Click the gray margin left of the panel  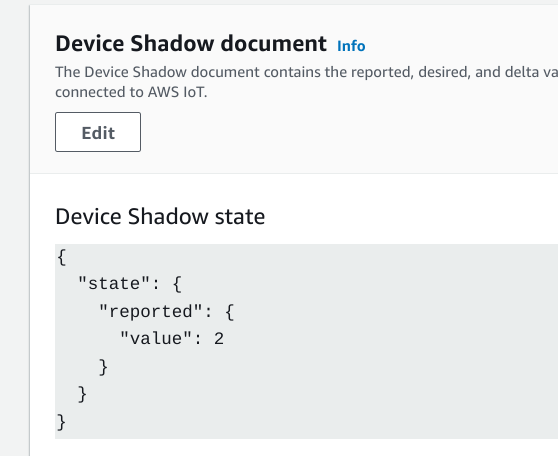(14, 228)
